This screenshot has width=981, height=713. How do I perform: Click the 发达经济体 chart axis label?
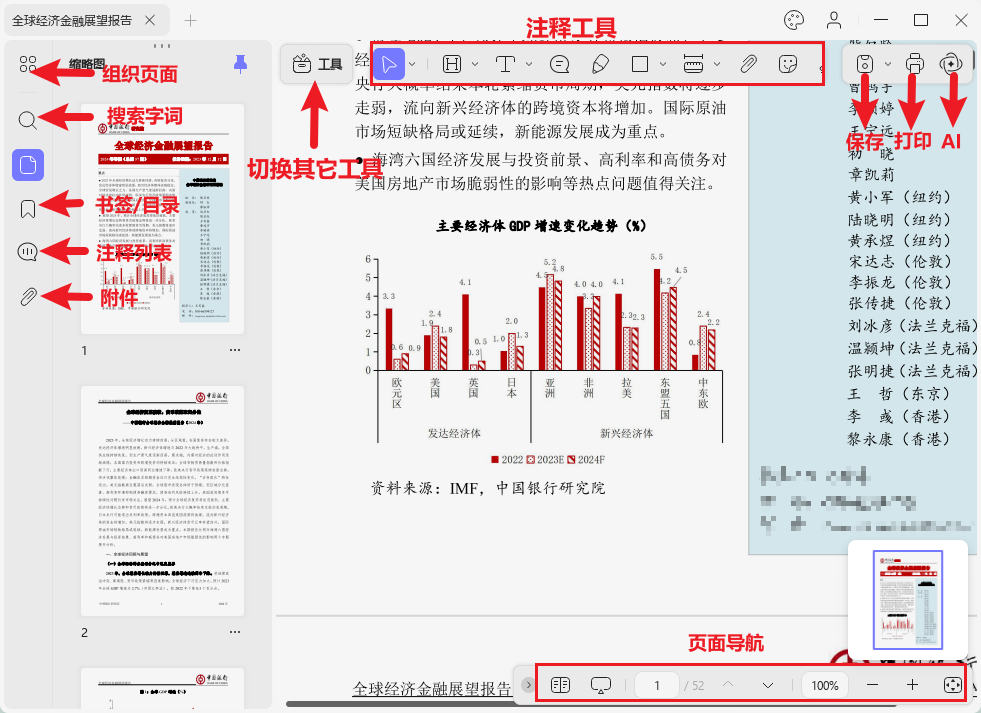click(454, 433)
